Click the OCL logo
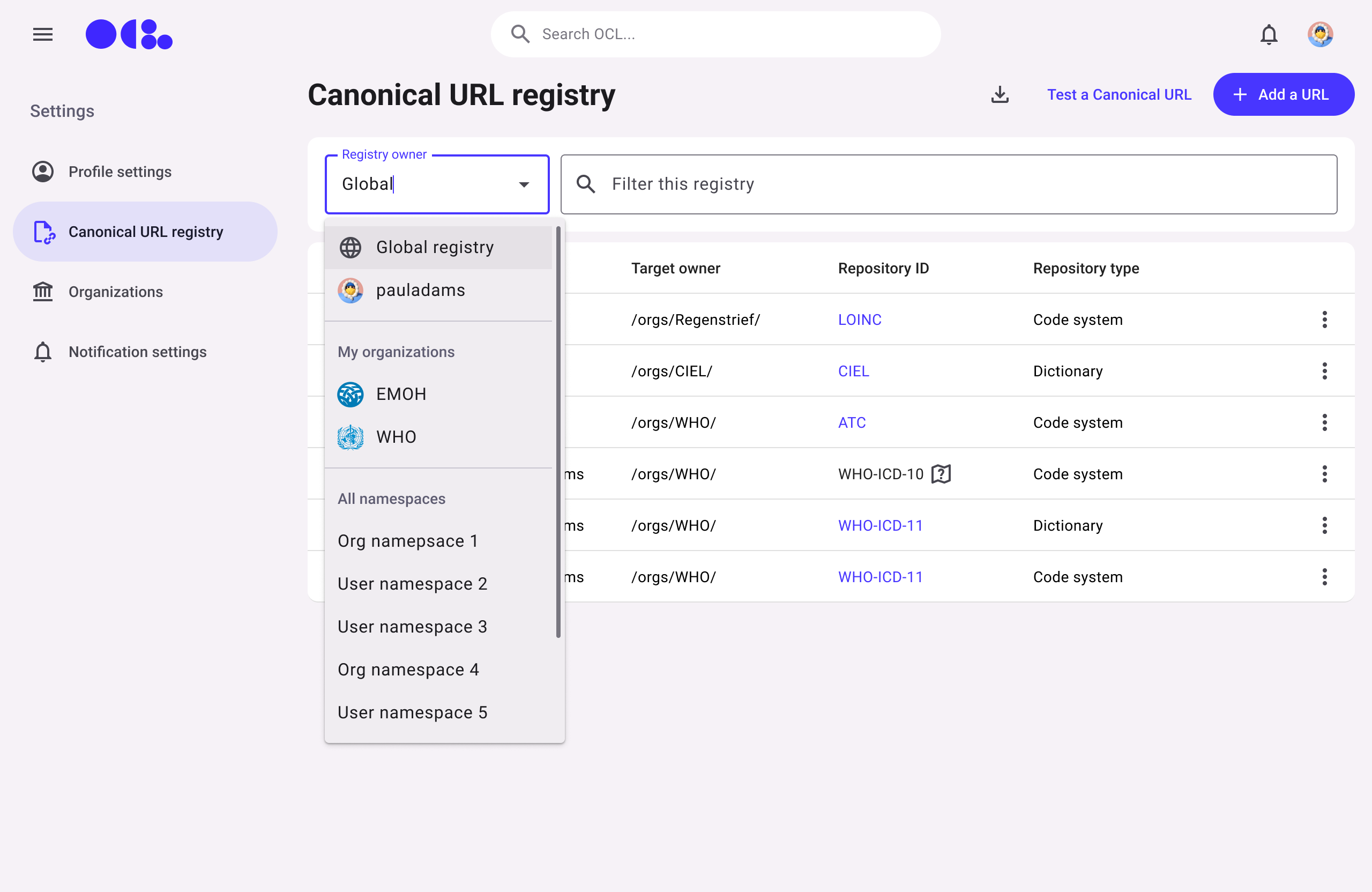Screen dimensions: 1372x892 click(129, 35)
